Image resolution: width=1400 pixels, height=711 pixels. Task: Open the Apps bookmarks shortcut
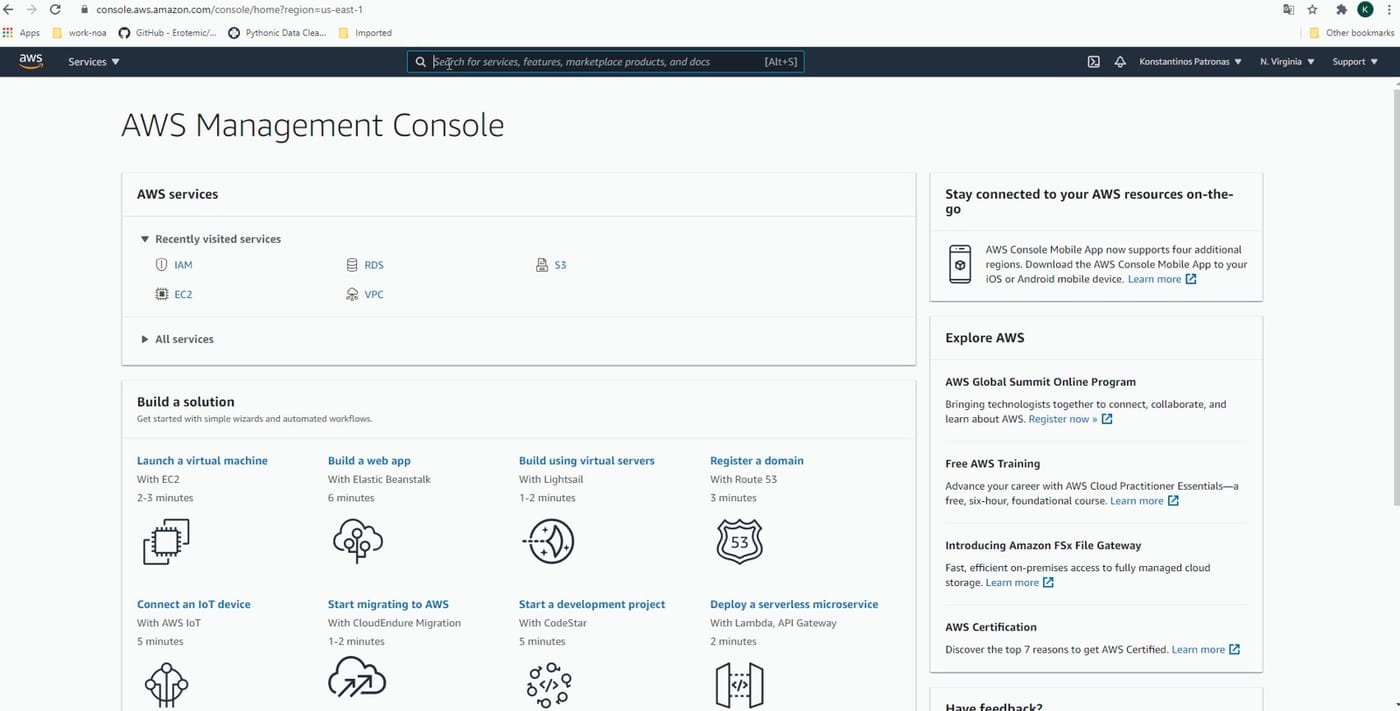[x=22, y=32]
